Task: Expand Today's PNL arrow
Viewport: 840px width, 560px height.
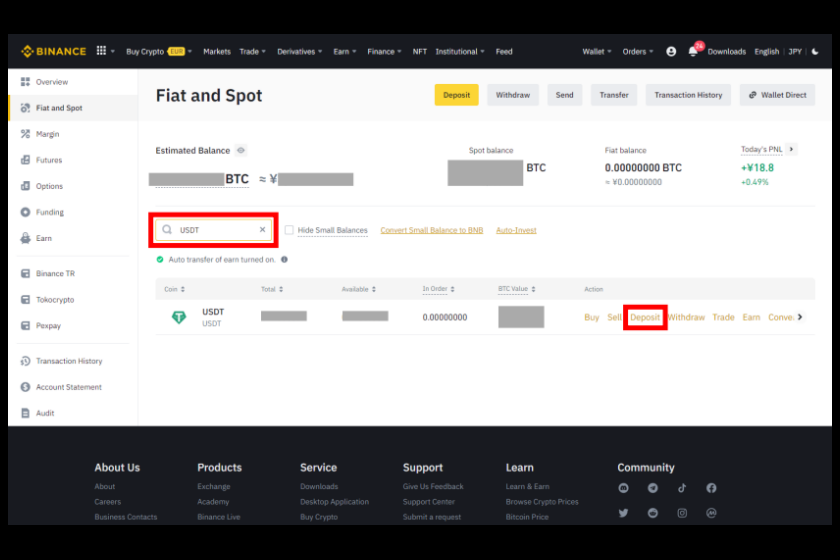Action: pyautogui.click(x=791, y=149)
